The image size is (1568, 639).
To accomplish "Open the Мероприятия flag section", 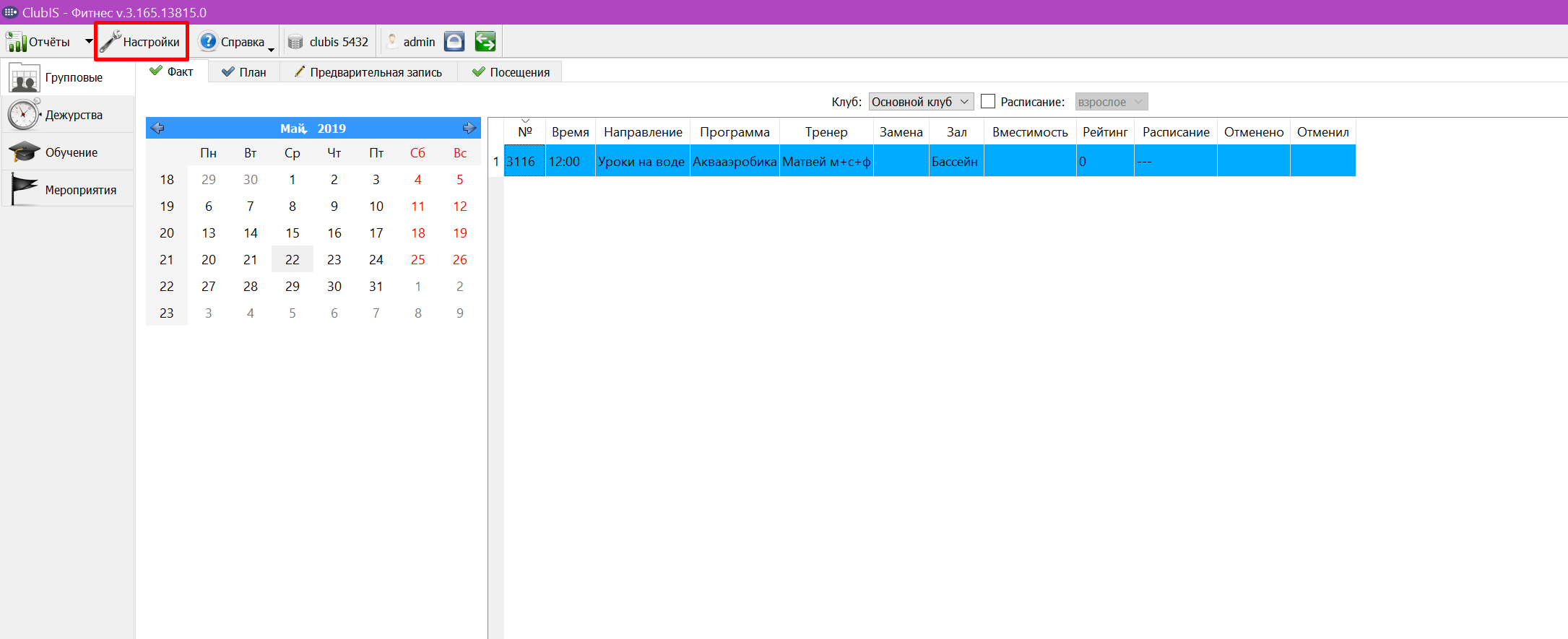I will pyautogui.click(x=68, y=190).
